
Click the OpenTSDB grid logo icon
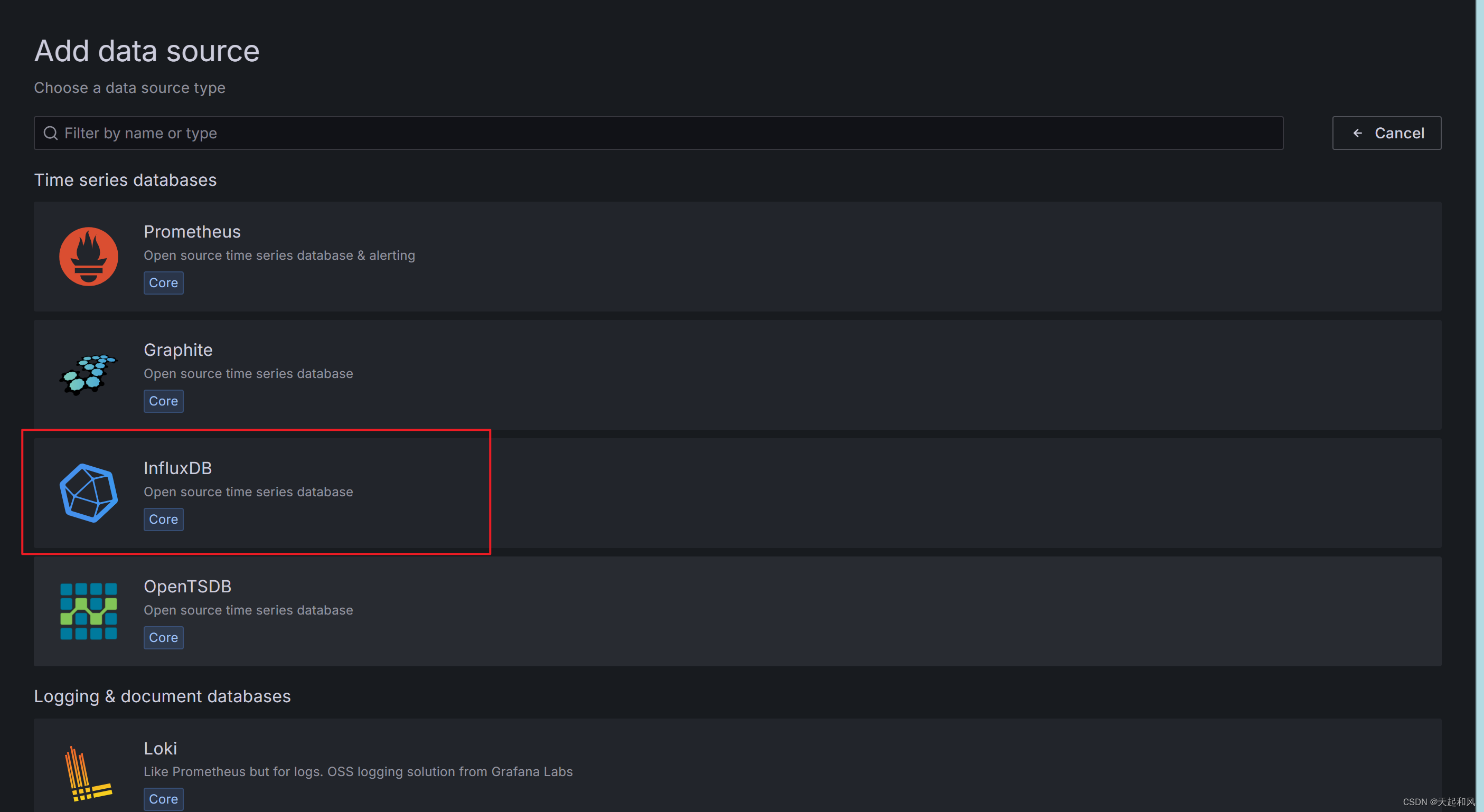click(x=89, y=611)
